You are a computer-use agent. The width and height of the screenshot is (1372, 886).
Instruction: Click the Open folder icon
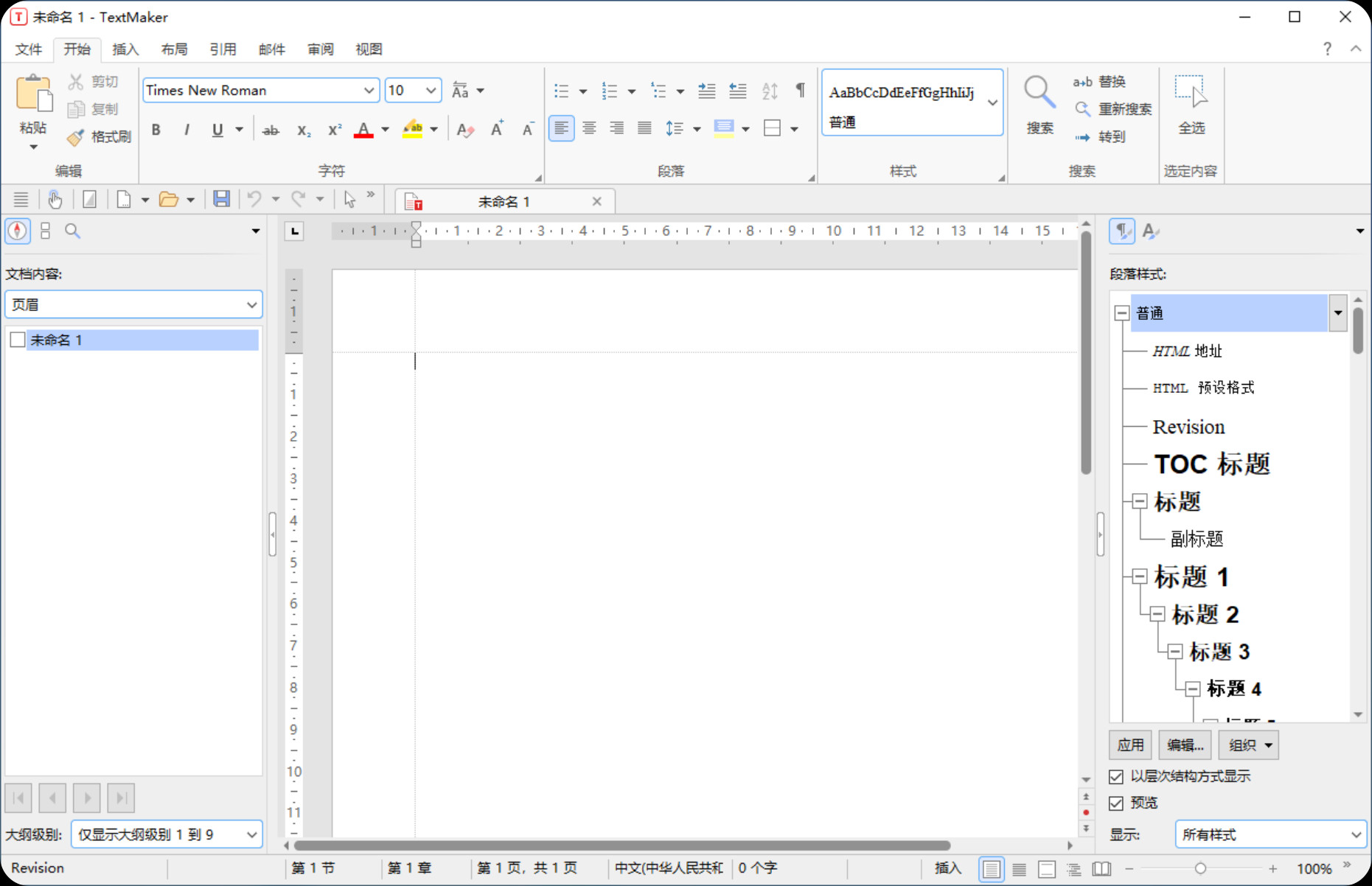coord(168,199)
